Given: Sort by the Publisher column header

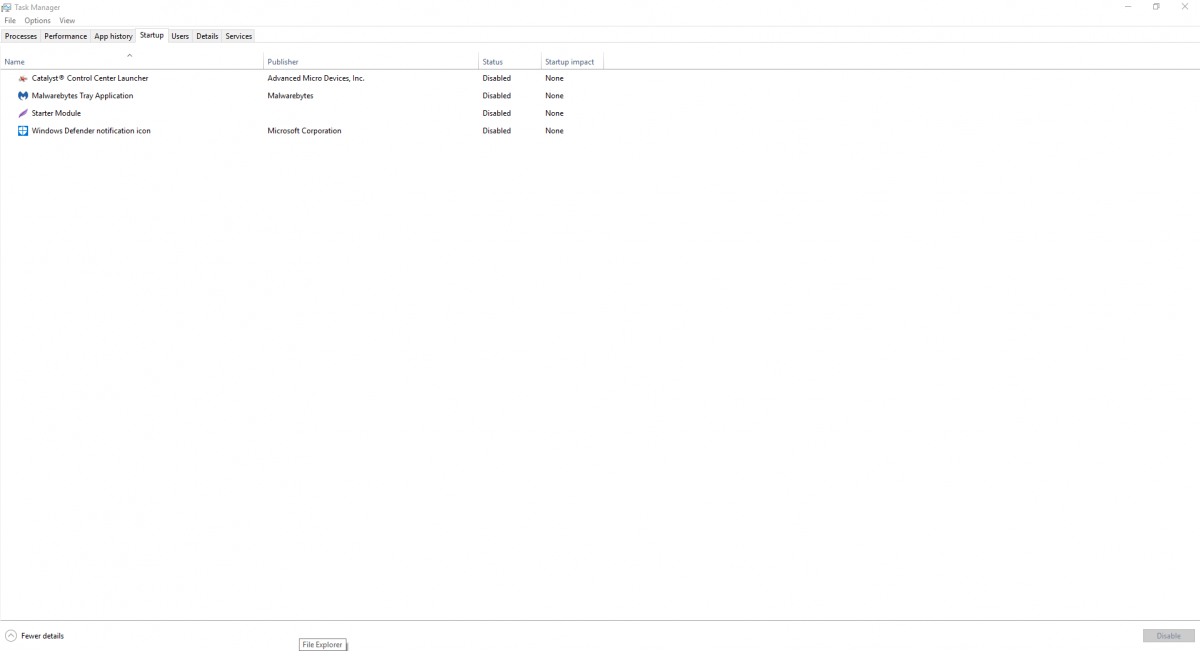Looking at the screenshot, I should pyautogui.click(x=371, y=60).
